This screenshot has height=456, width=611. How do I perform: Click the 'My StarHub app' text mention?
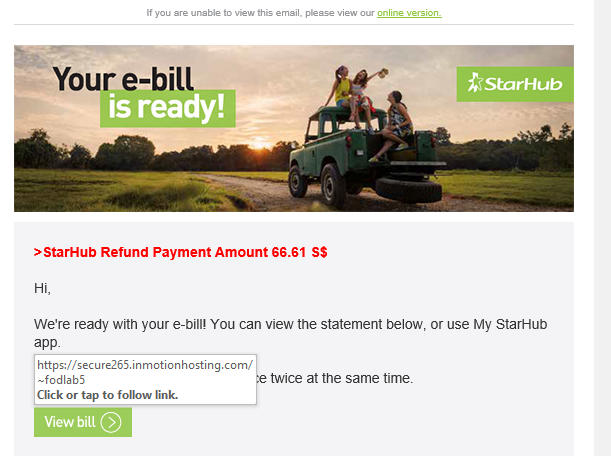(290, 333)
